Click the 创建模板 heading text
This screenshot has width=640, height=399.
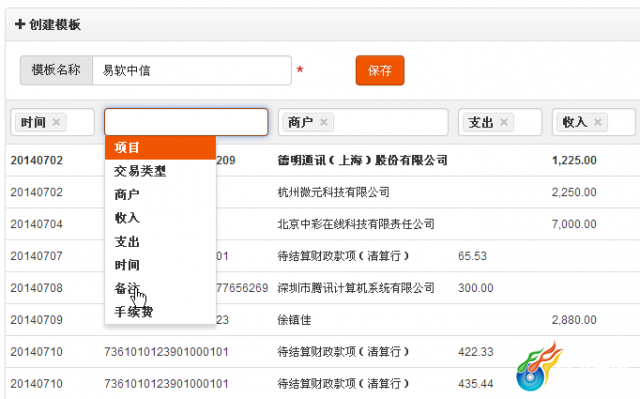coord(55,24)
